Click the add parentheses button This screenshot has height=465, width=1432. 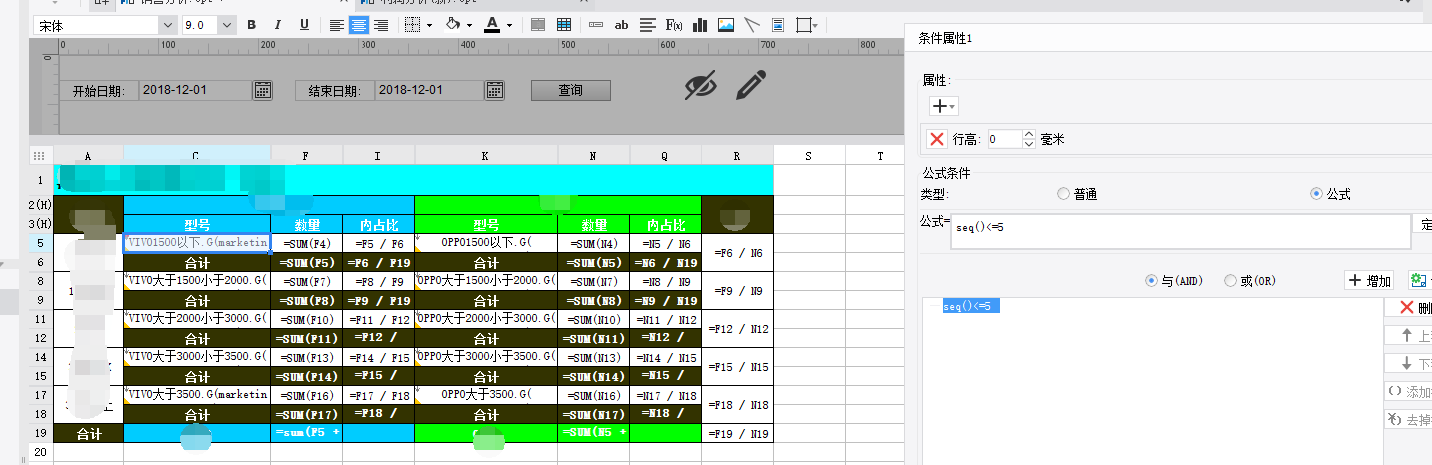tap(1408, 391)
